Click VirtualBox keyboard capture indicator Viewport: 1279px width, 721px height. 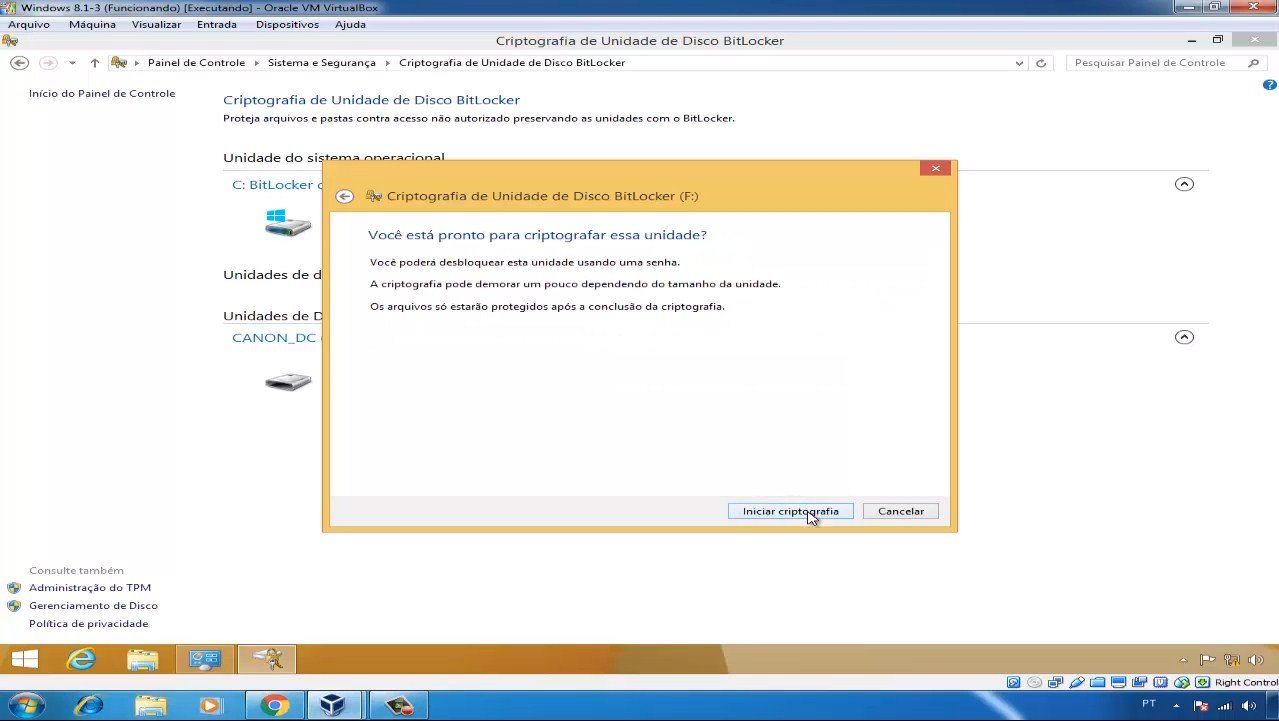(x=1201, y=683)
